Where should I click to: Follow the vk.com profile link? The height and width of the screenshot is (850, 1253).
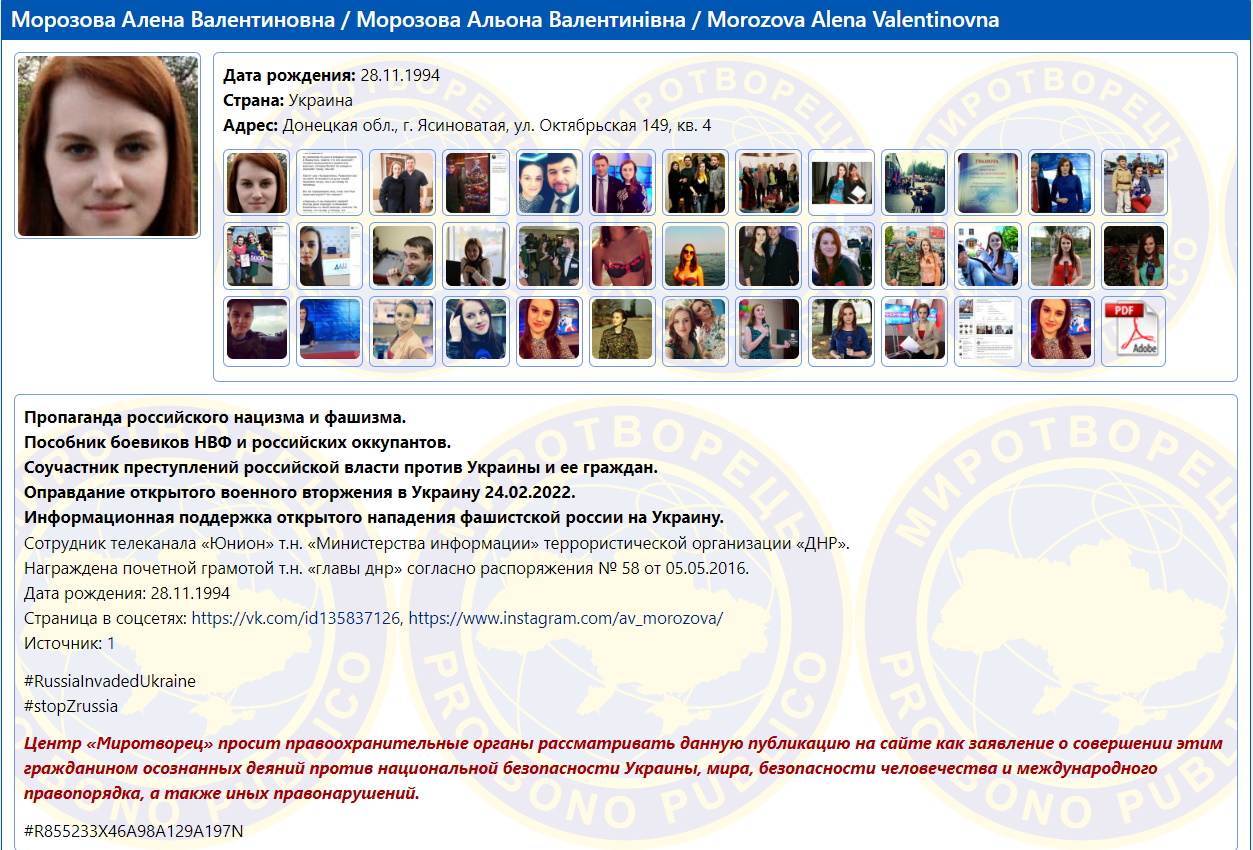296,618
